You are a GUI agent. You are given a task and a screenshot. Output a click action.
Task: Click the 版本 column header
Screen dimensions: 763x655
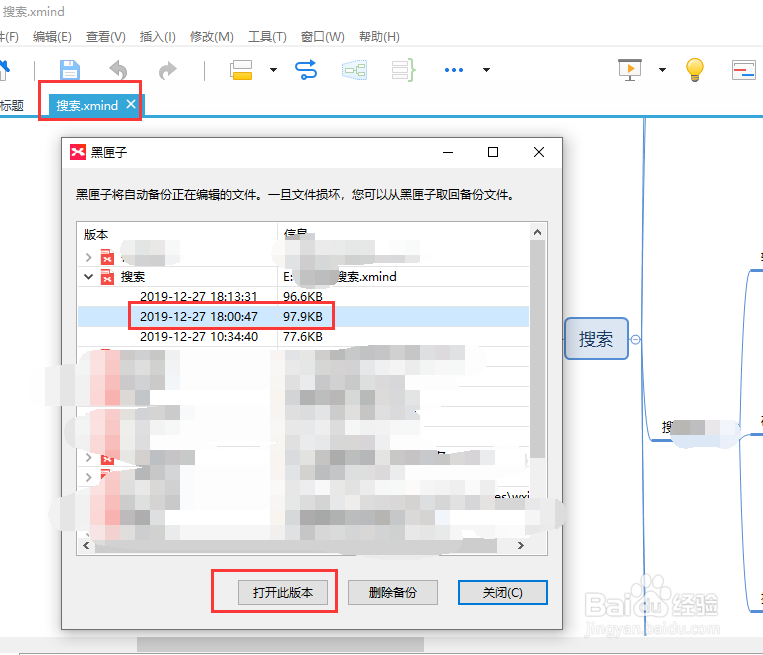[177, 234]
